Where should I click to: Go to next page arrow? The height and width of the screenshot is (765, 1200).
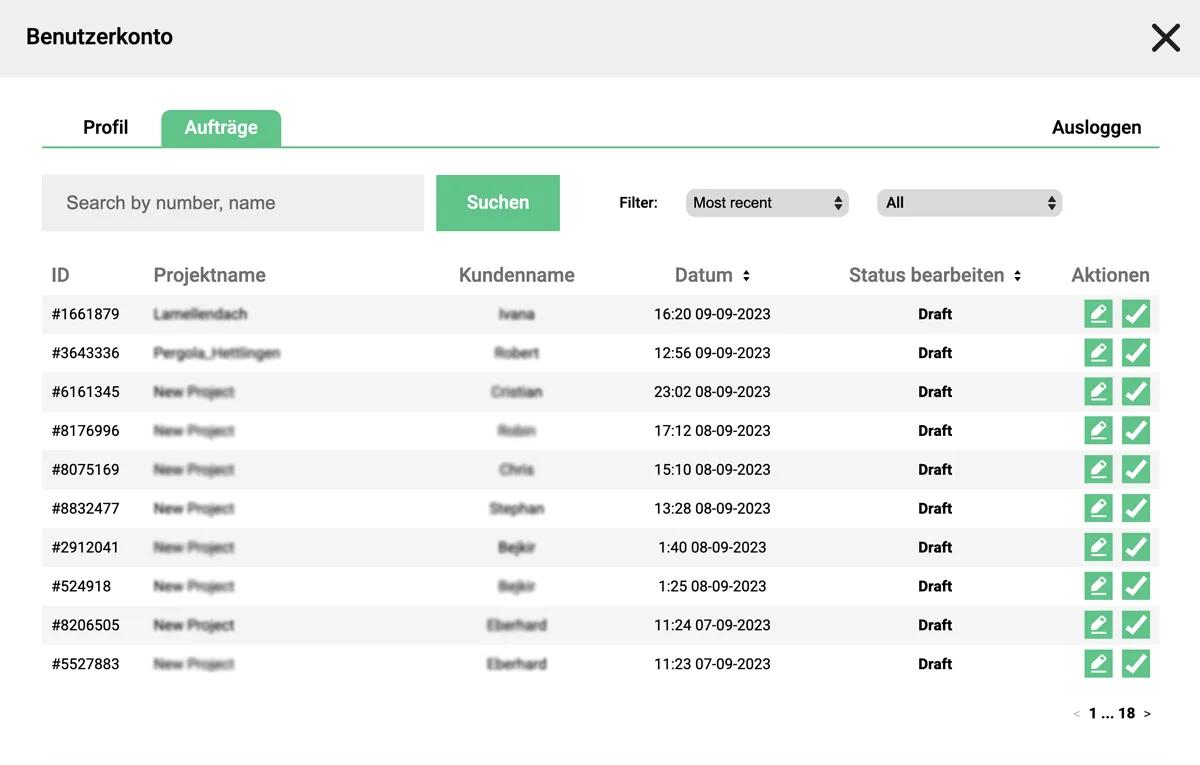[x=1147, y=714]
